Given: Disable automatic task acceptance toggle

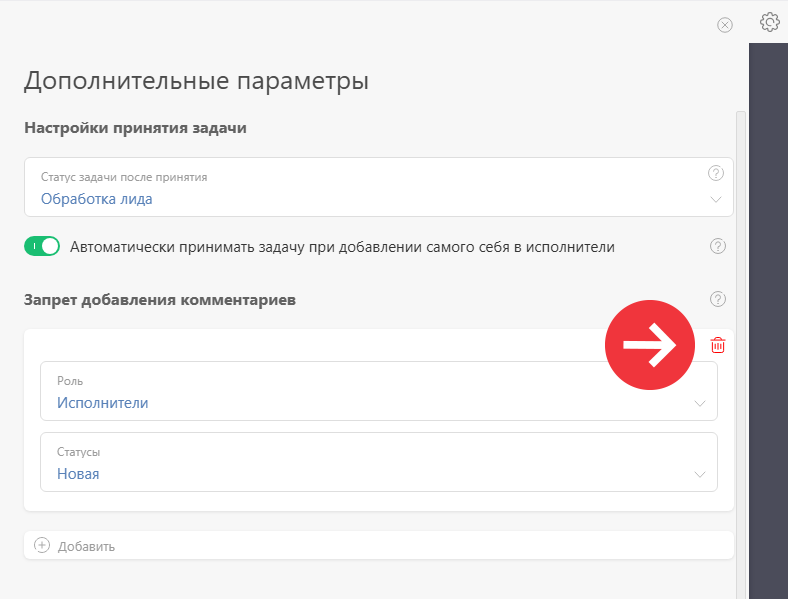Looking at the screenshot, I should point(42,246).
